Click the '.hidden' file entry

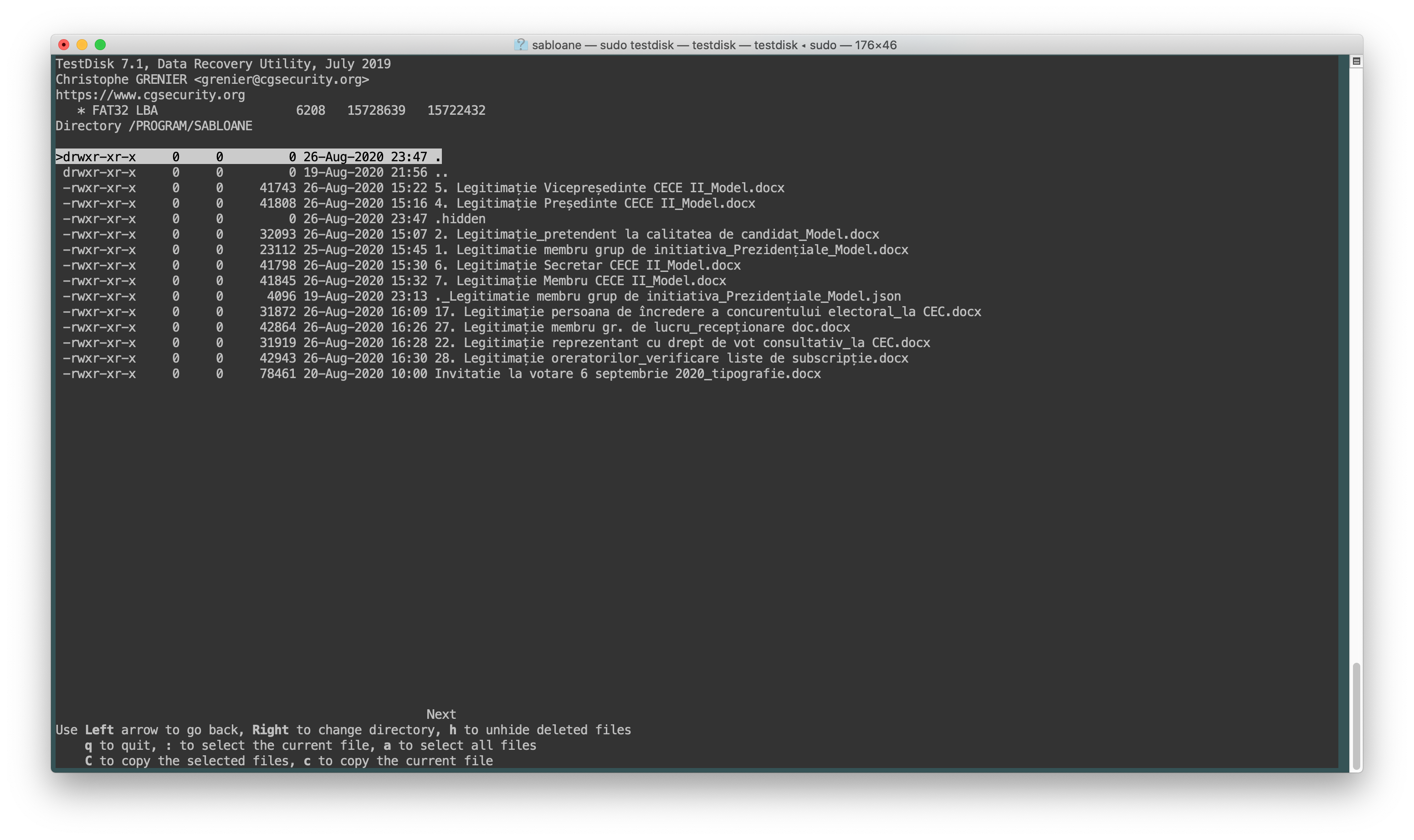pyautogui.click(x=460, y=219)
